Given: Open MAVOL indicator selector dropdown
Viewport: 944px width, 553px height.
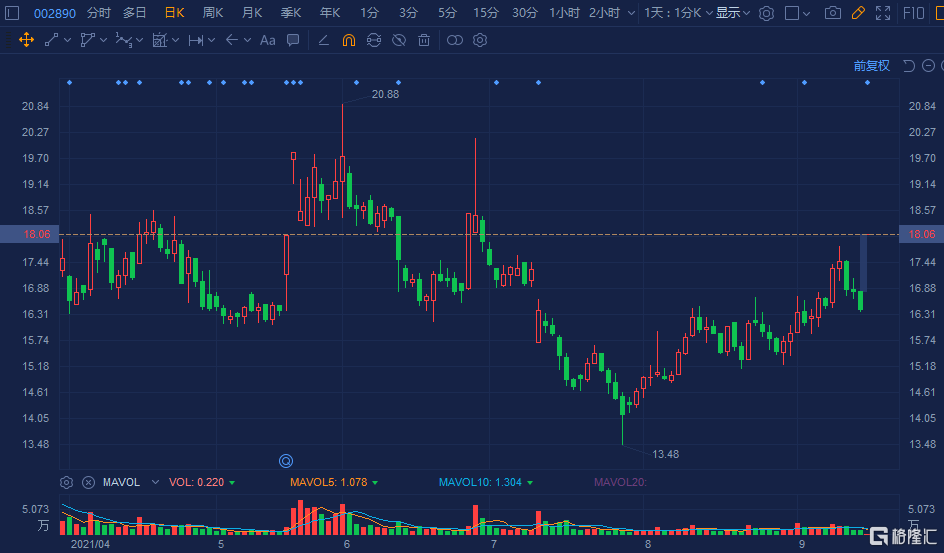Looking at the screenshot, I should pos(154,482).
